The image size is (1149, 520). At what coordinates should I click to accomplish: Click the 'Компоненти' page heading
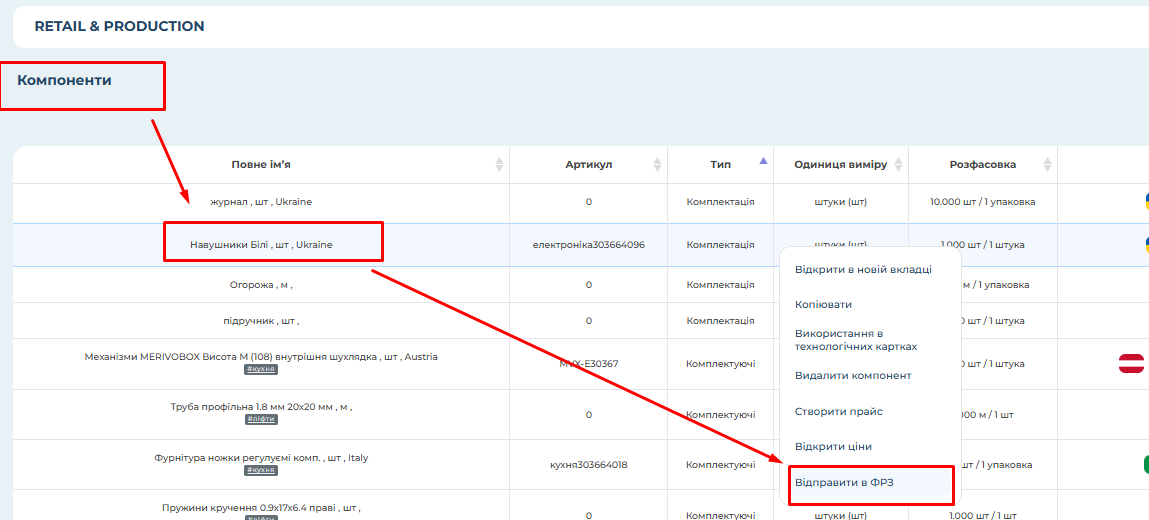[64, 80]
